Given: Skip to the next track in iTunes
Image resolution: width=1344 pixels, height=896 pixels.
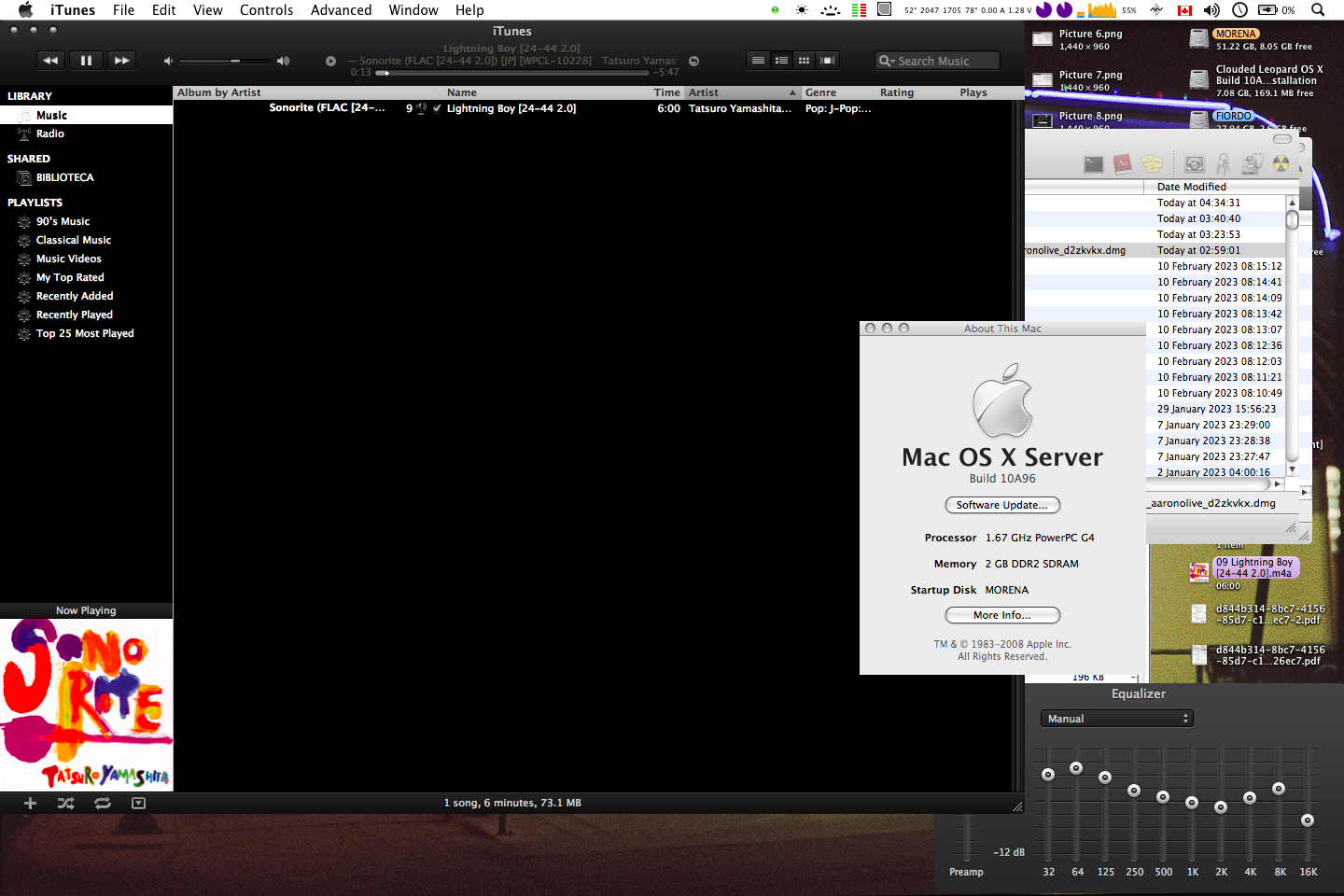Looking at the screenshot, I should [121, 61].
